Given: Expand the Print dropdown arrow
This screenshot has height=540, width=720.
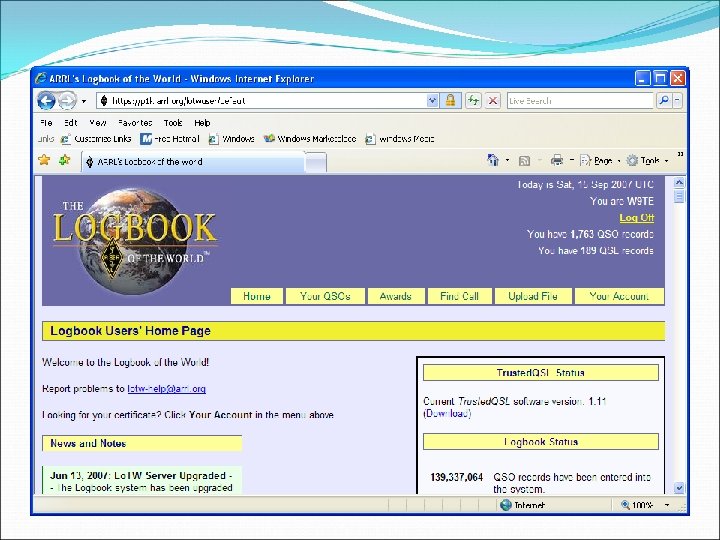Looking at the screenshot, I should [x=572, y=160].
